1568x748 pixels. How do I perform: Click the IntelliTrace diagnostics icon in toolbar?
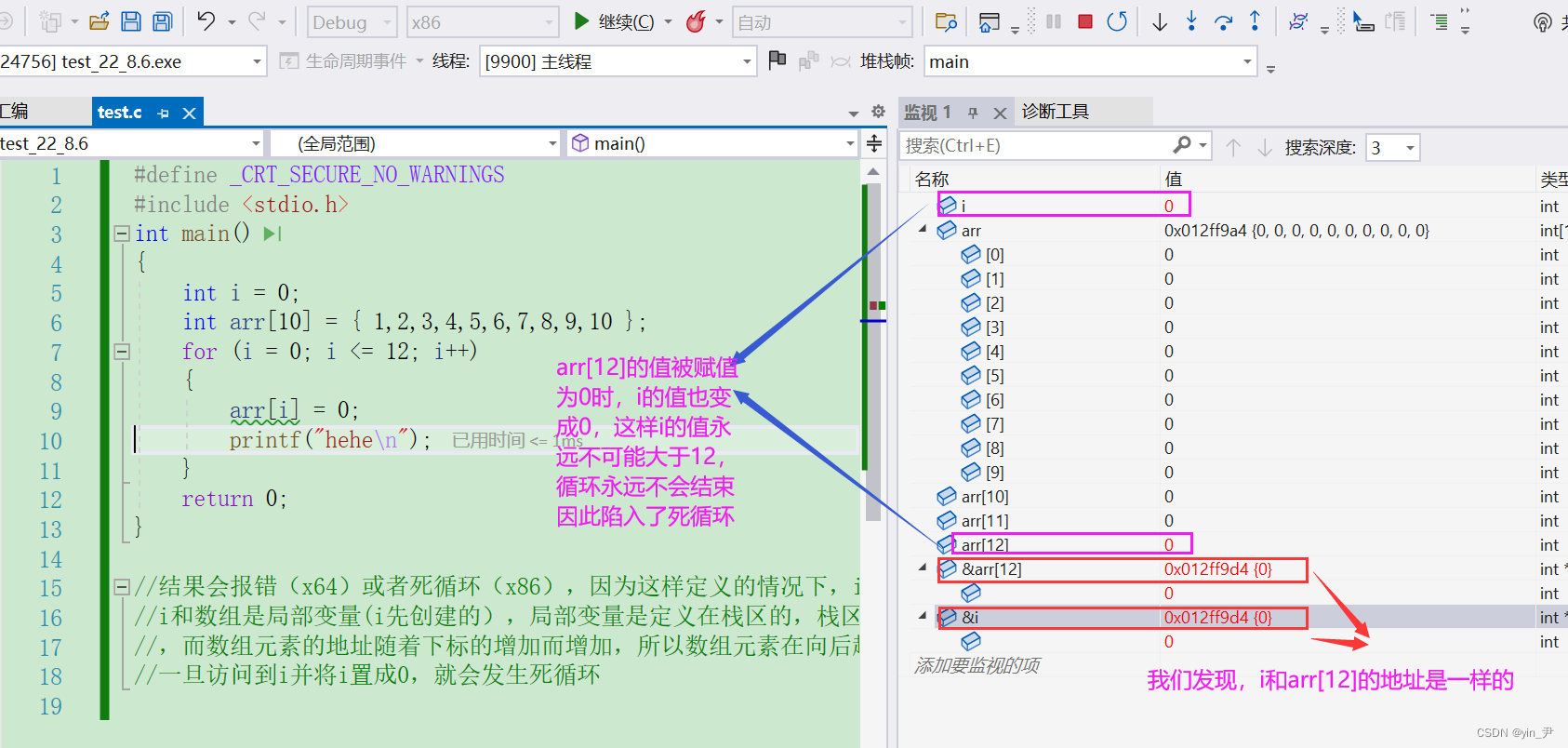[1298, 21]
